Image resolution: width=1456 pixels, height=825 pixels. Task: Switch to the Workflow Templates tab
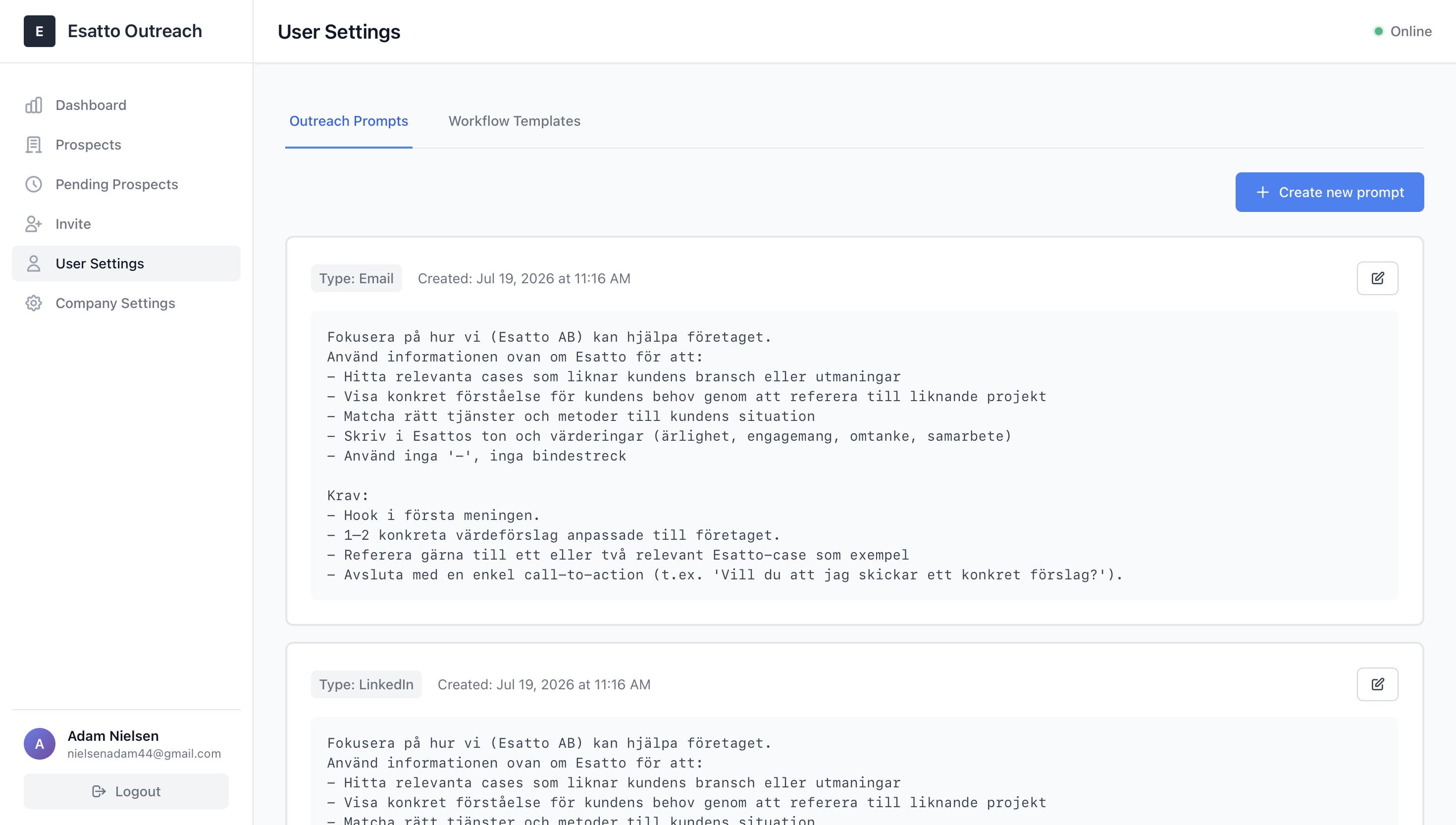point(514,121)
